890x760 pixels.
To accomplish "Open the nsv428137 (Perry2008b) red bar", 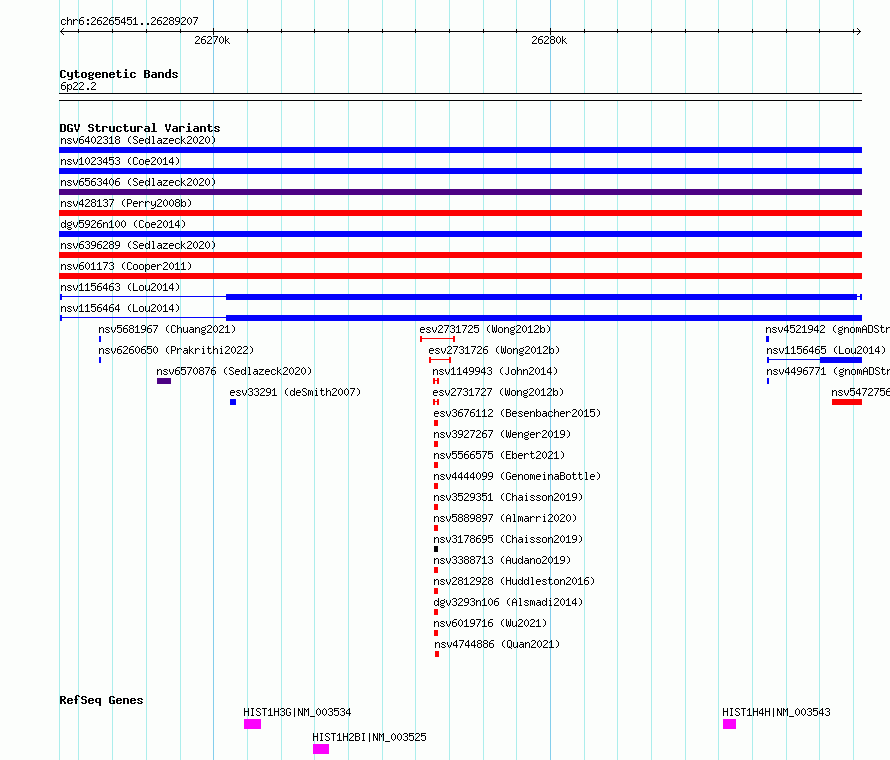I will (x=460, y=213).
